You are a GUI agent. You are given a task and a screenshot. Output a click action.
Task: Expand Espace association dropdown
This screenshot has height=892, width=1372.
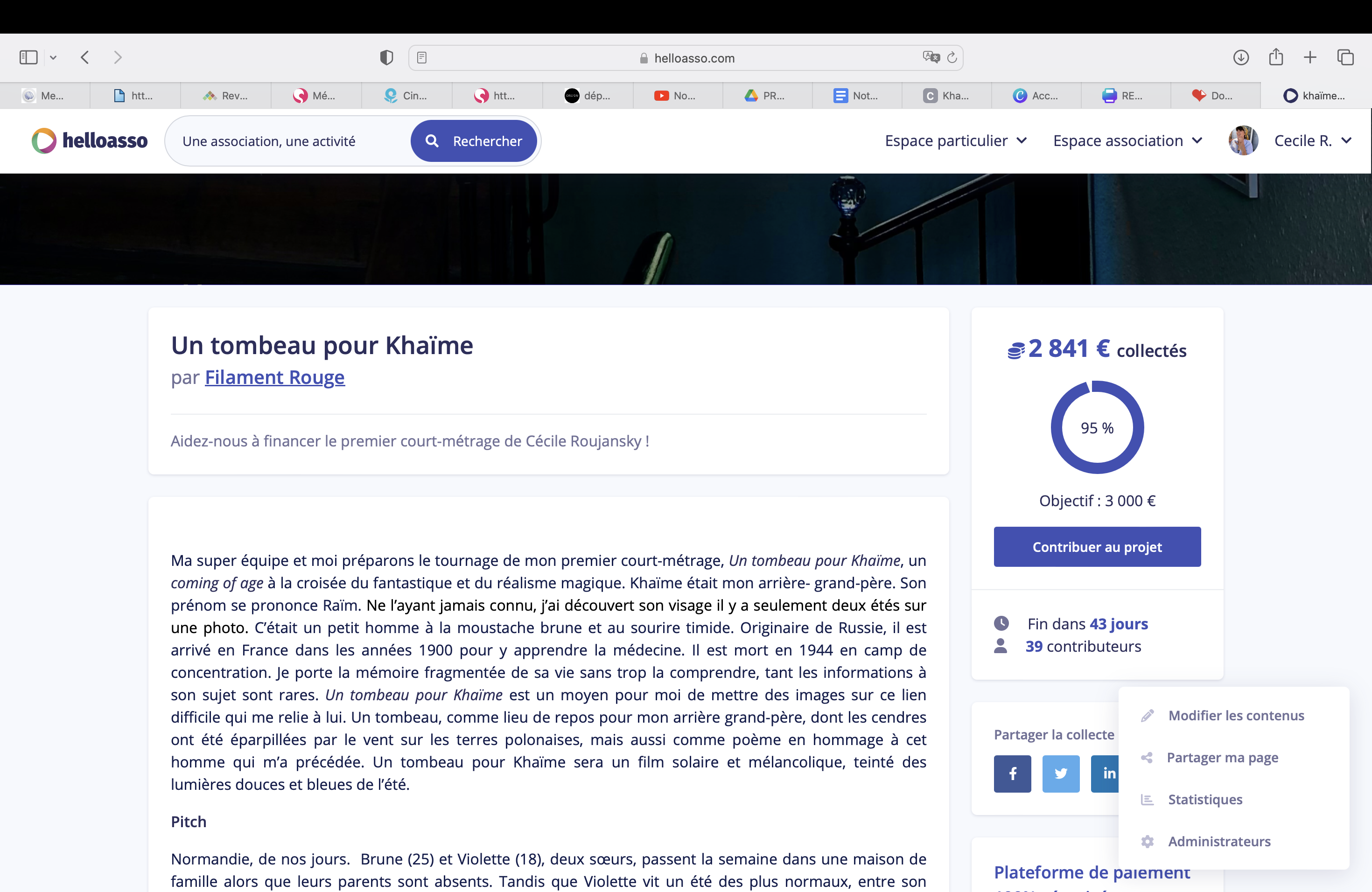point(1127,141)
